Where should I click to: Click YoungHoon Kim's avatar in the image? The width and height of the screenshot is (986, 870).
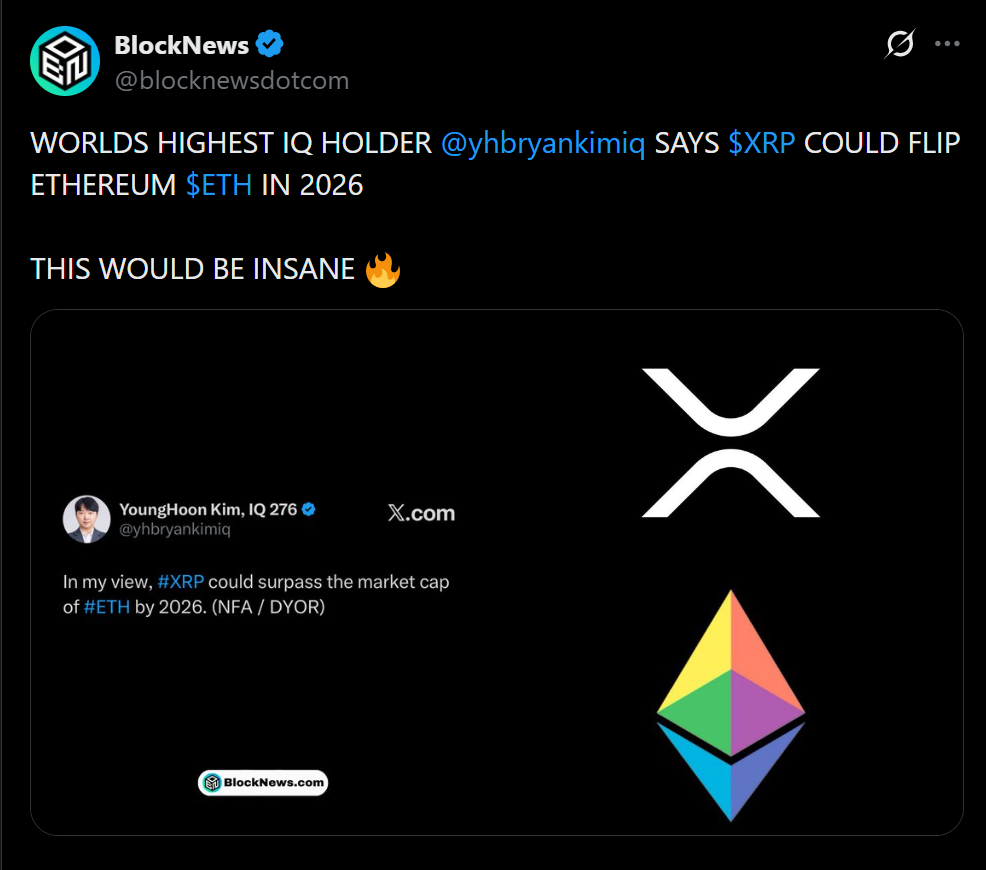87,519
